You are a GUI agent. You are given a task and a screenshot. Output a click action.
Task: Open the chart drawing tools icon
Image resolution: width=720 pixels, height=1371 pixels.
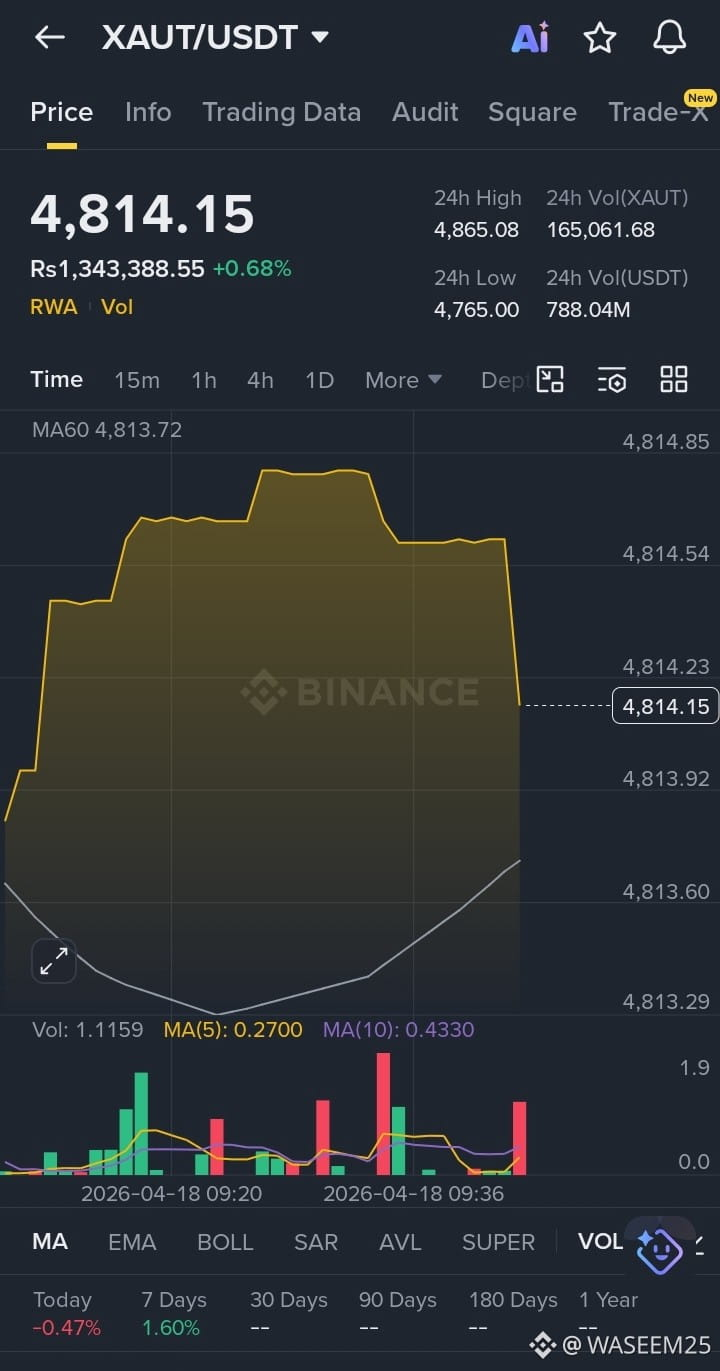click(x=550, y=379)
